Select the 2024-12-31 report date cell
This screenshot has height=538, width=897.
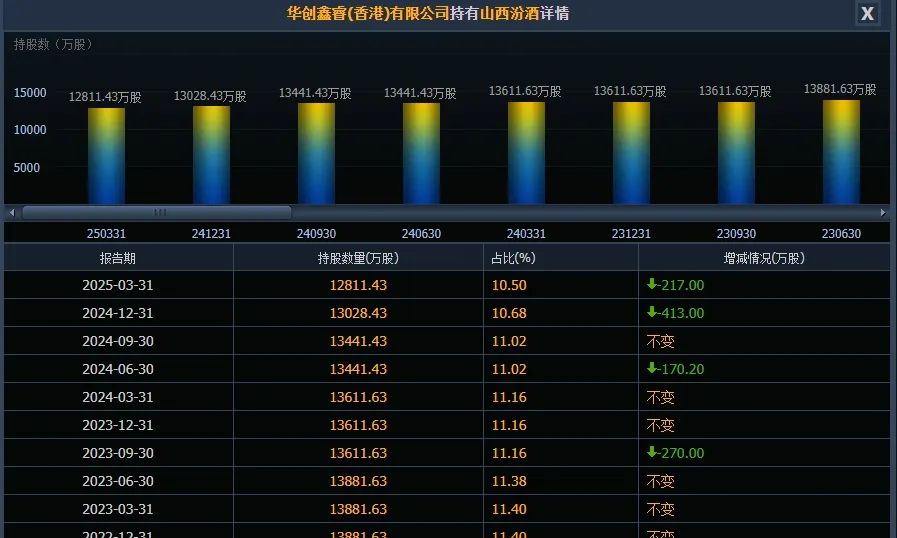tap(118, 313)
